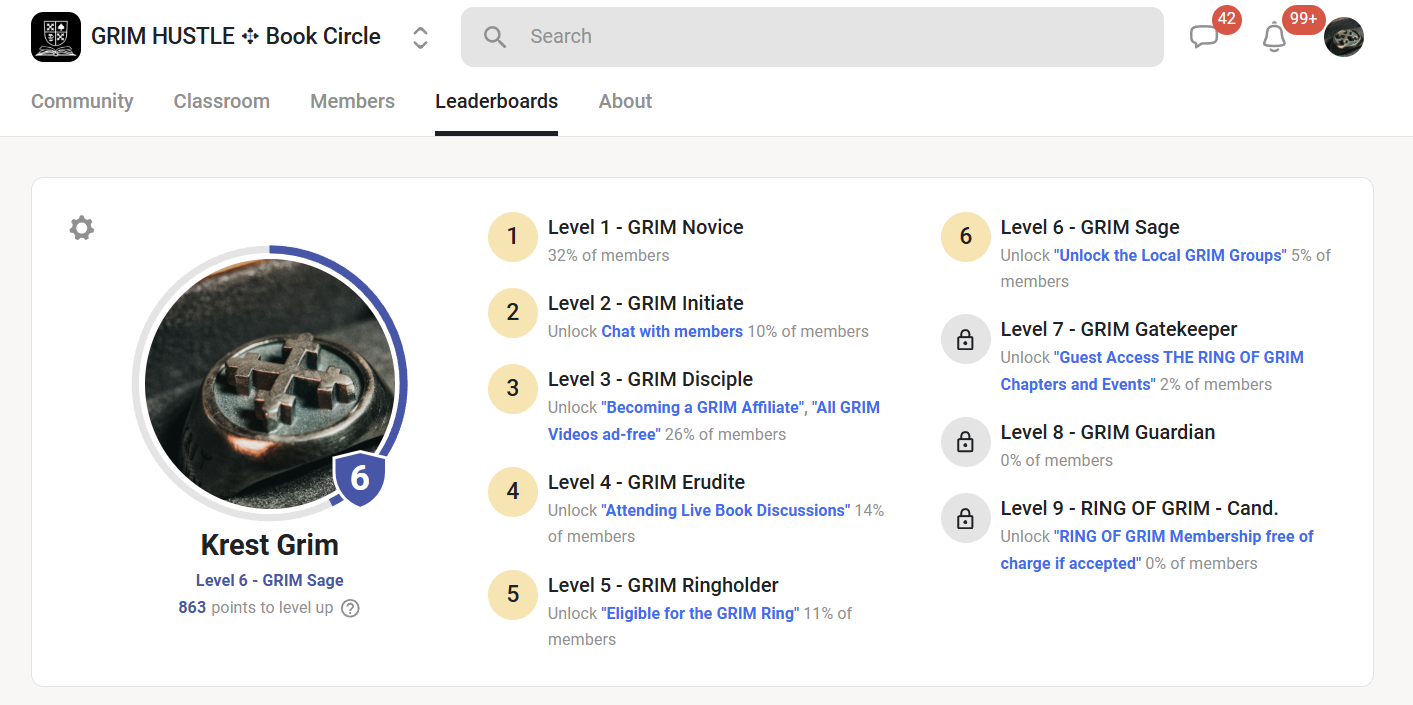This screenshot has width=1413, height=705.
Task: Open the settings gear icon
Action: [81, 228]
